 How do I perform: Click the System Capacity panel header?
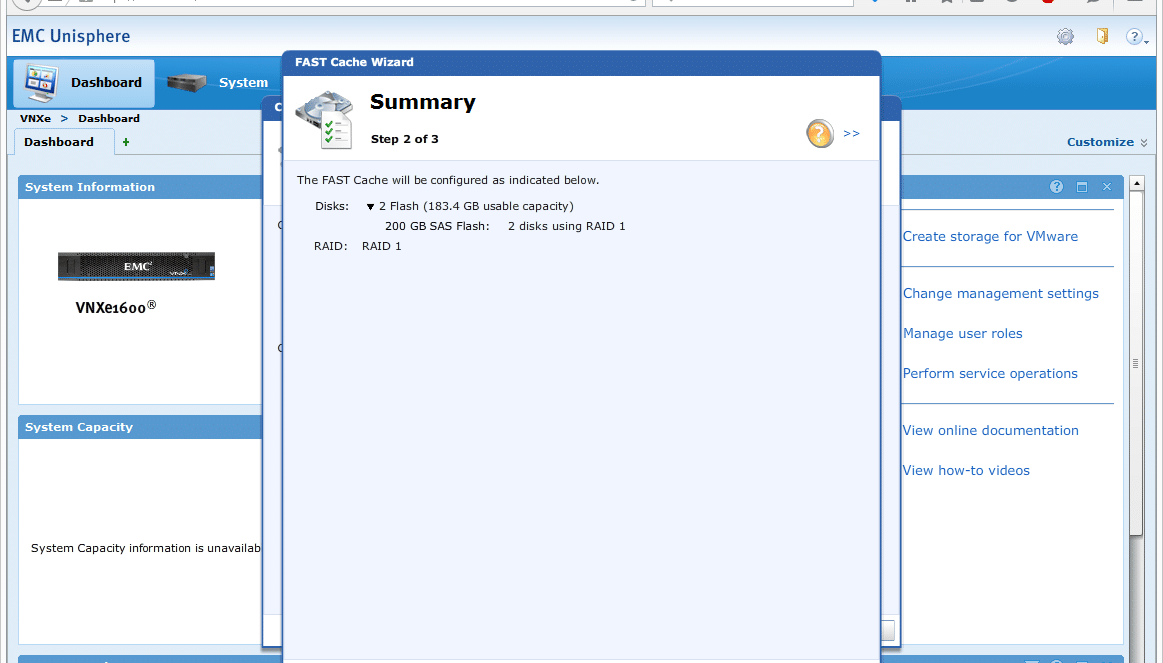point(140,427)
